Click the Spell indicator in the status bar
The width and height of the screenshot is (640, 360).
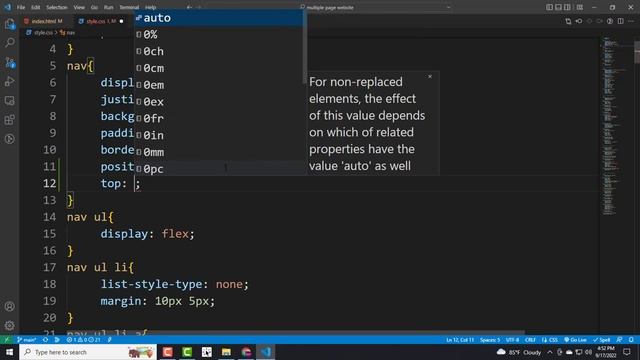602,340
